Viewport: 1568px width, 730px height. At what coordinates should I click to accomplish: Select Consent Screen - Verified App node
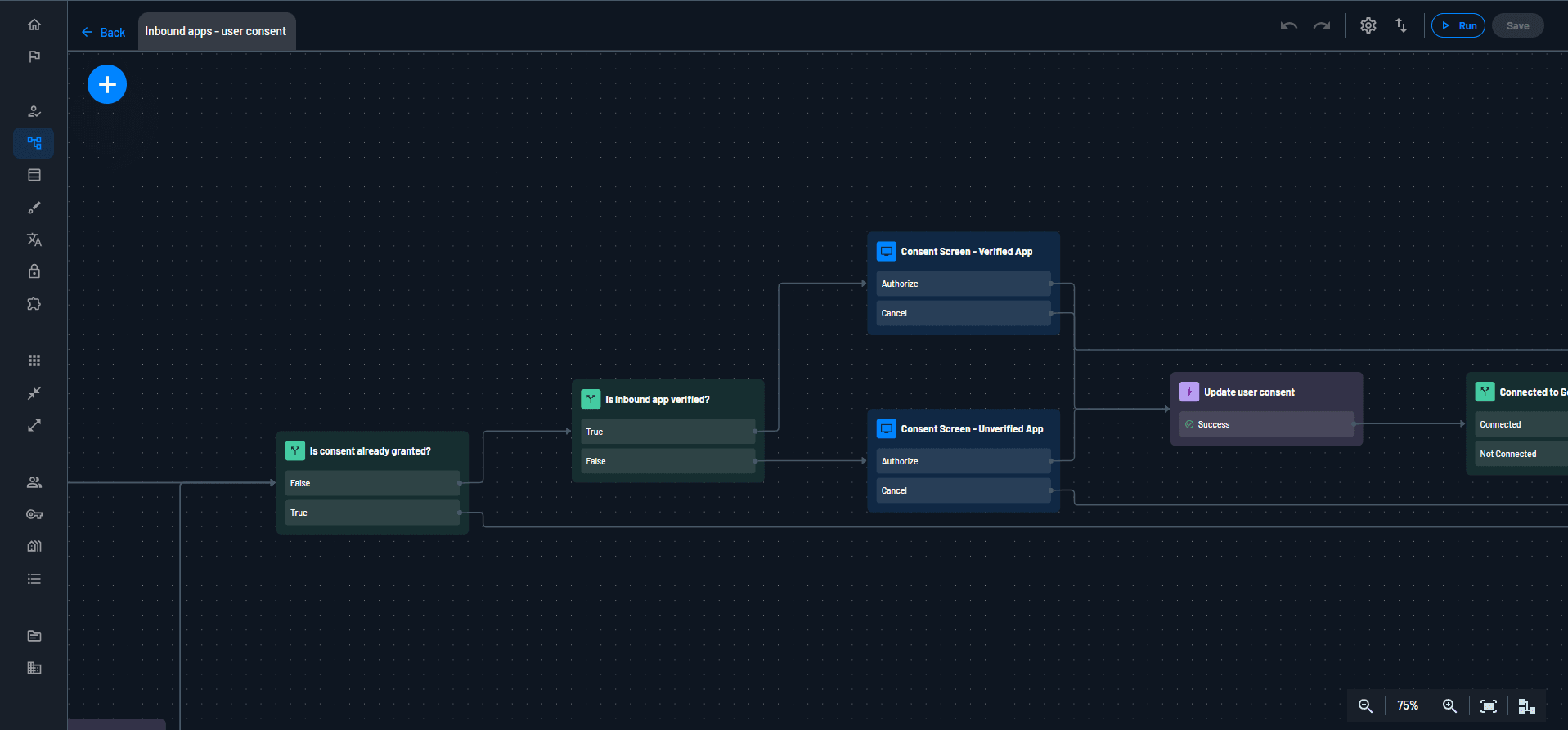tap(966, 252)
